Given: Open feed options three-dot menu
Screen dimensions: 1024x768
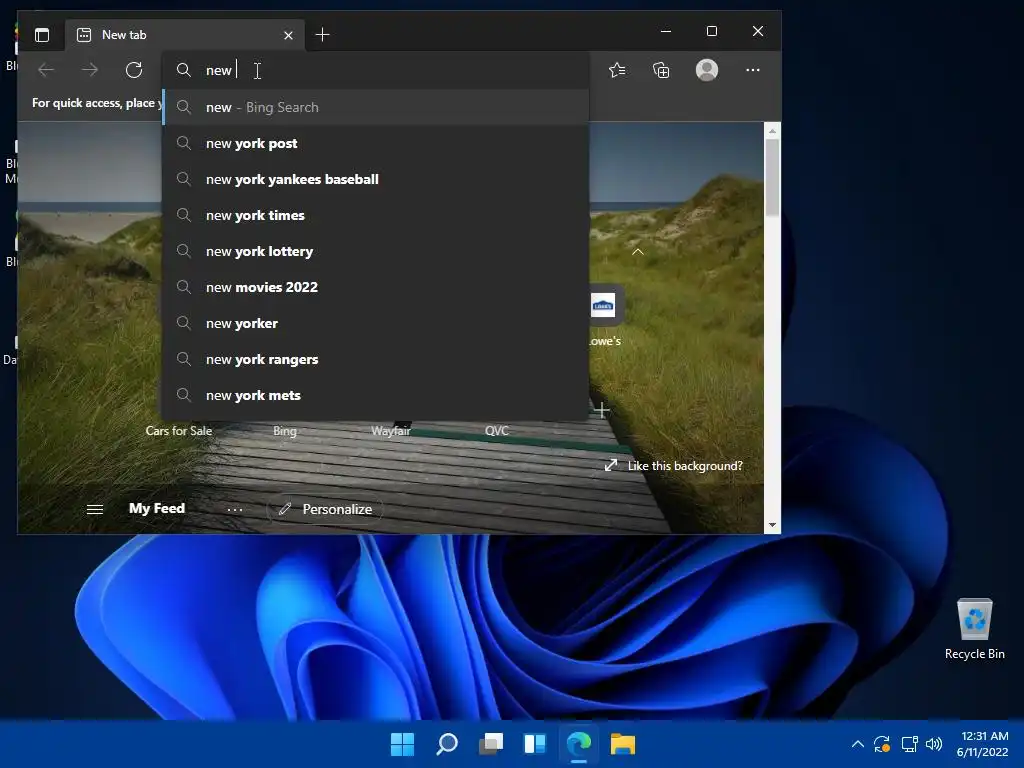Looking at the screenshot, I should (234, 509).
